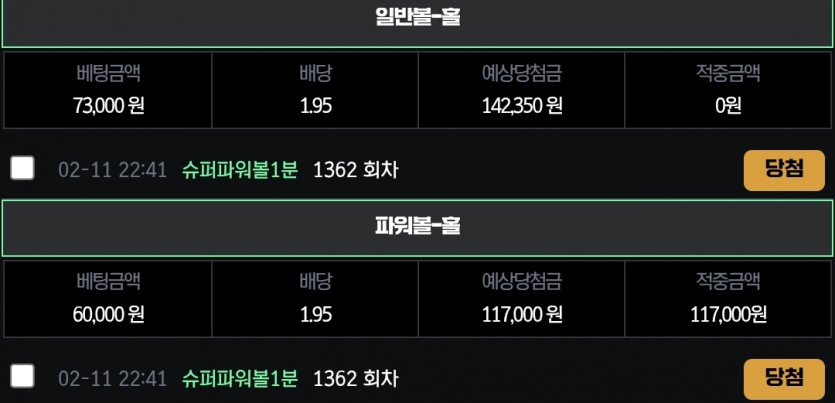The height and width of the screenshot is (403, 835).
Task: Click the 02-11 22:41 timestamp above 파워볼-홀
Action: [112, 170]
